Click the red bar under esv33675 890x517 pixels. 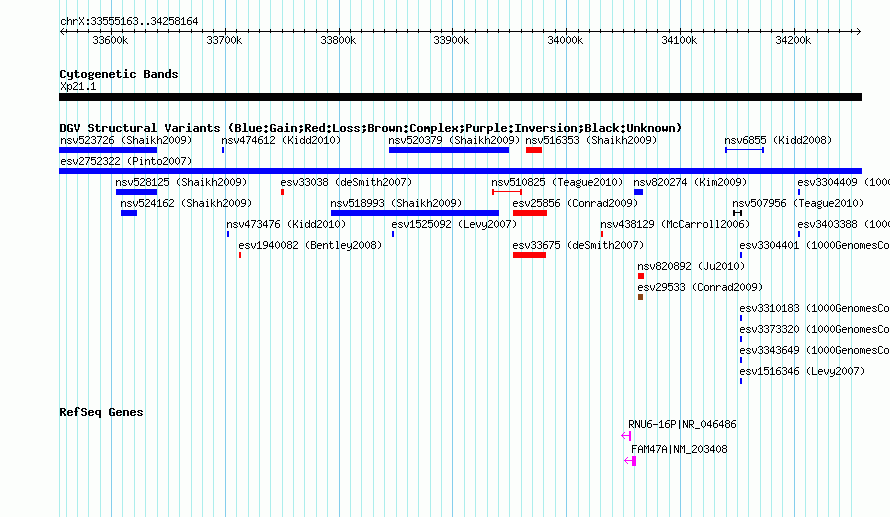pyautogui.click(x=530, y=255)
